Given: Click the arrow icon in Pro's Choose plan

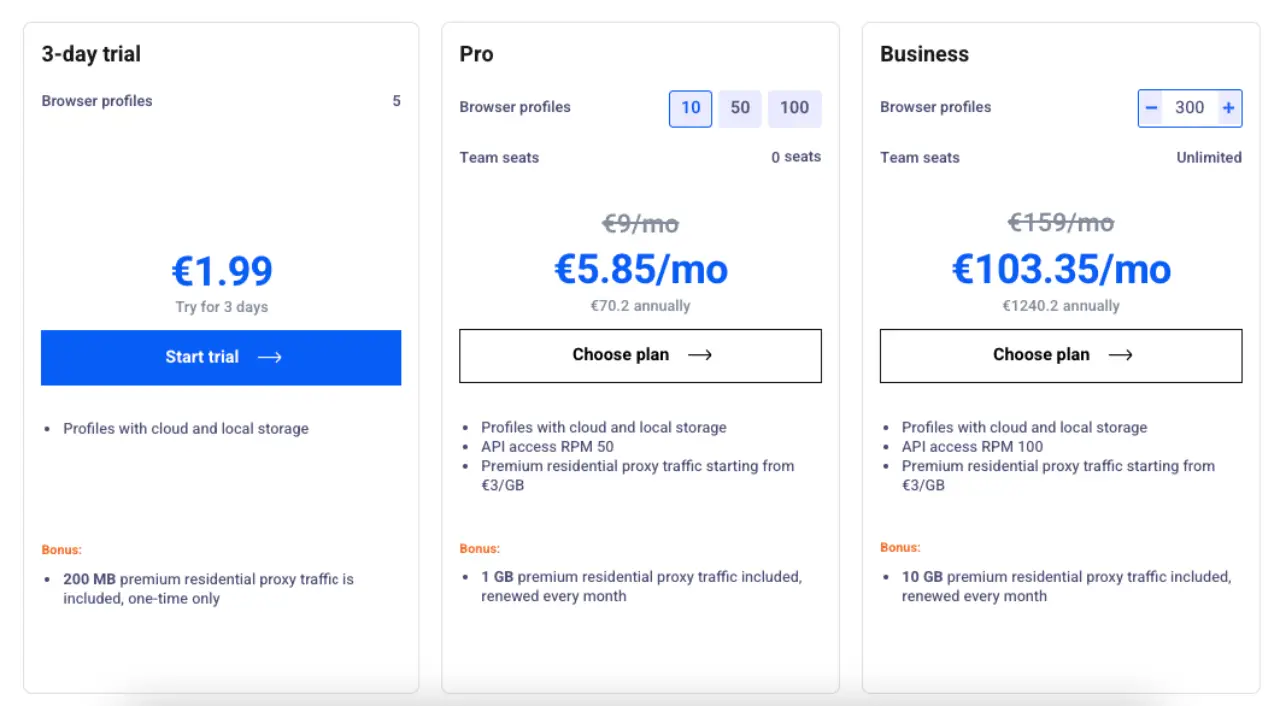Looking at the screenshot, I should pyautogui.click(x=700, y=355).
